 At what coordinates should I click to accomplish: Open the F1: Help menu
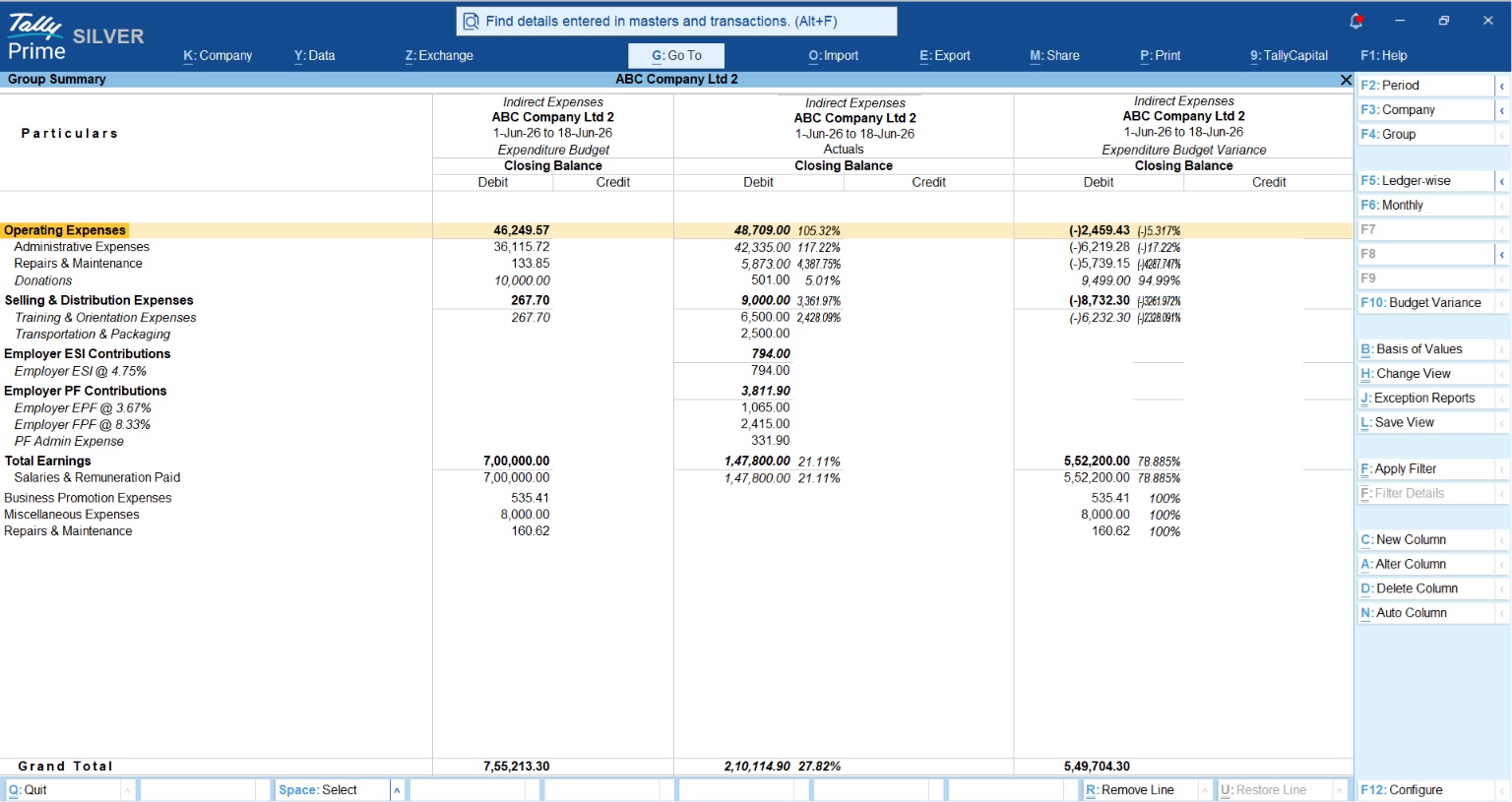(x=1384, y=56)
